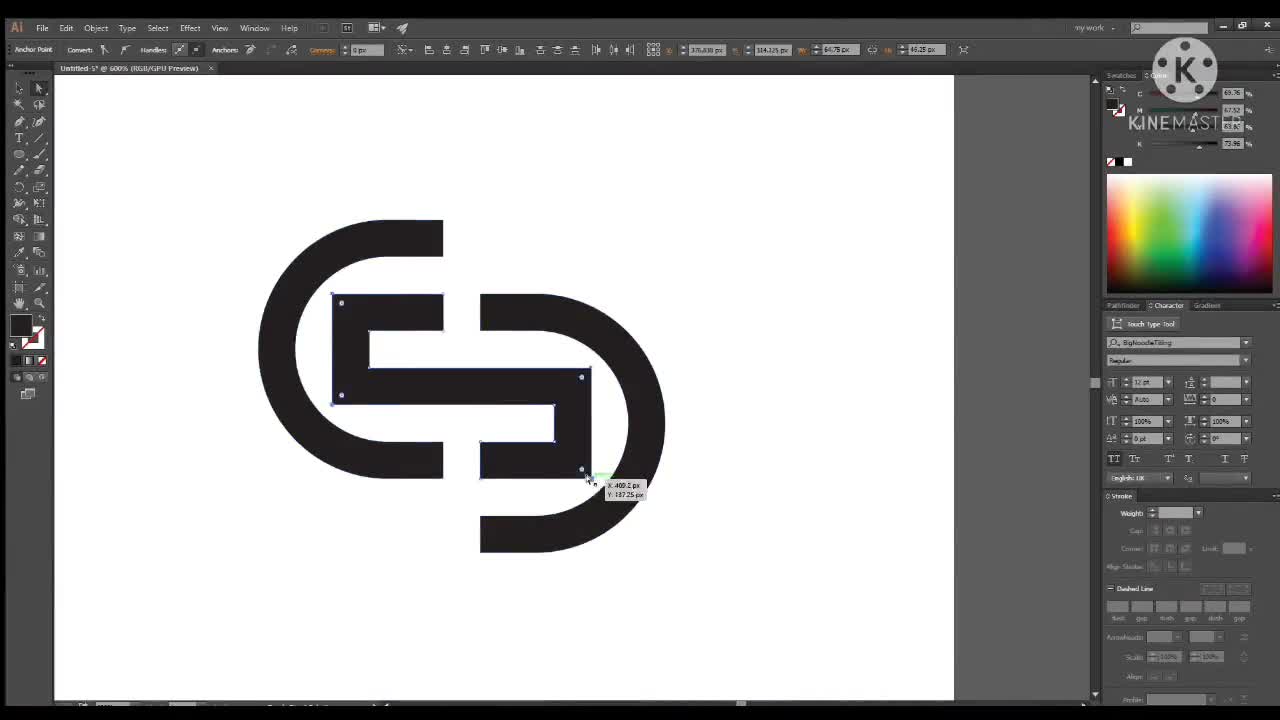Viewport: 1280px width, 720px height.
Task: Open the Bridge 'St' stock icon
Action: [347, 27]
